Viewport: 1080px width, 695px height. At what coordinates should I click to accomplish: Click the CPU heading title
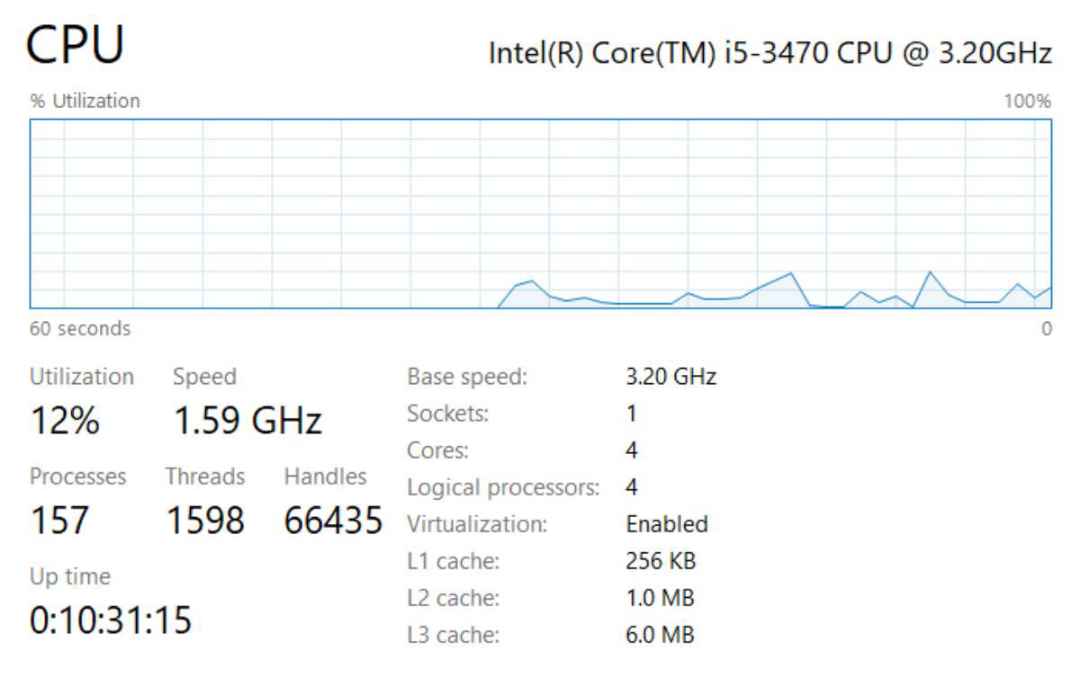coord(76,48)
